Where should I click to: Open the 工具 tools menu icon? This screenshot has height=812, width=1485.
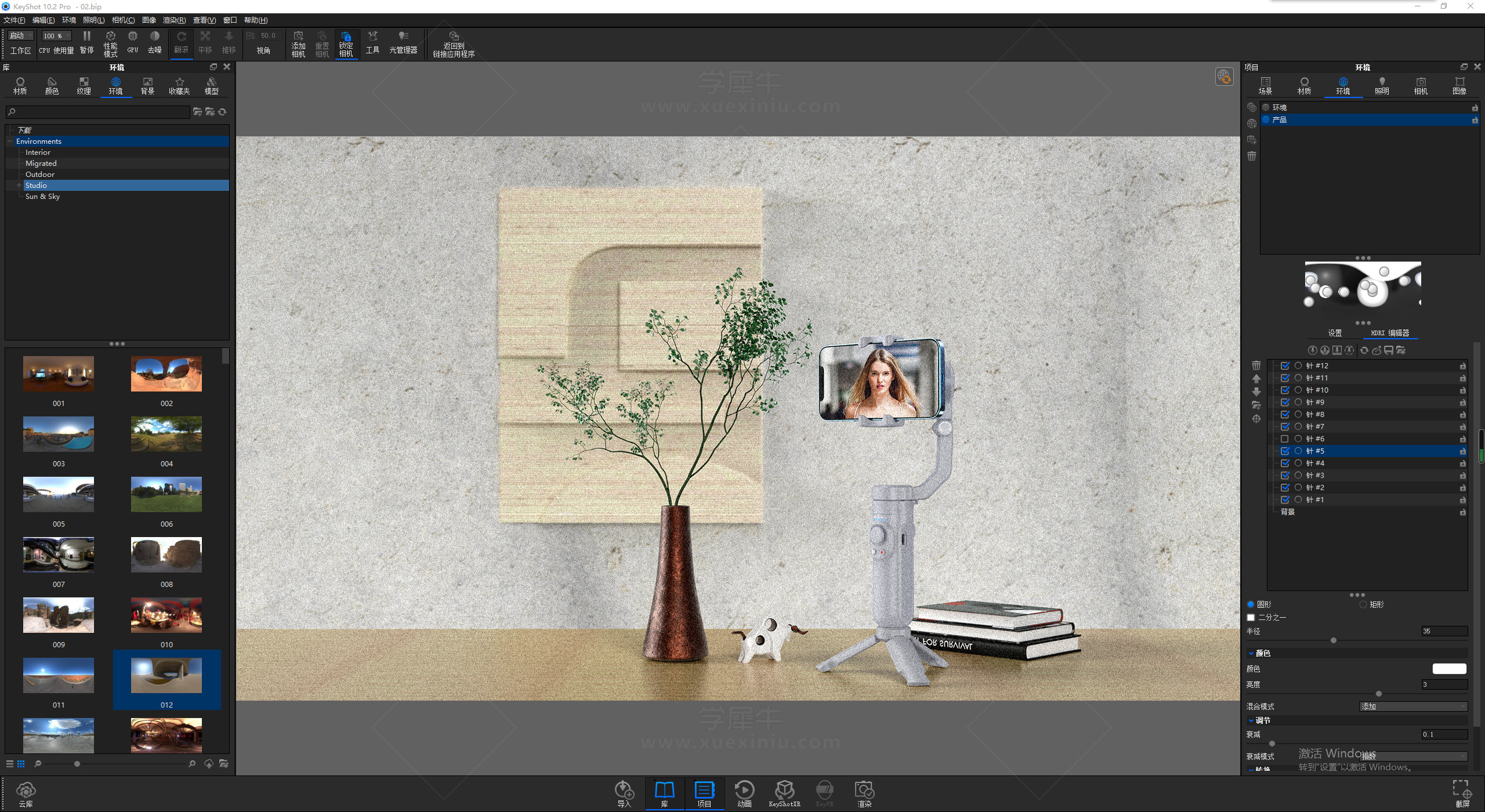click(372, 43)
